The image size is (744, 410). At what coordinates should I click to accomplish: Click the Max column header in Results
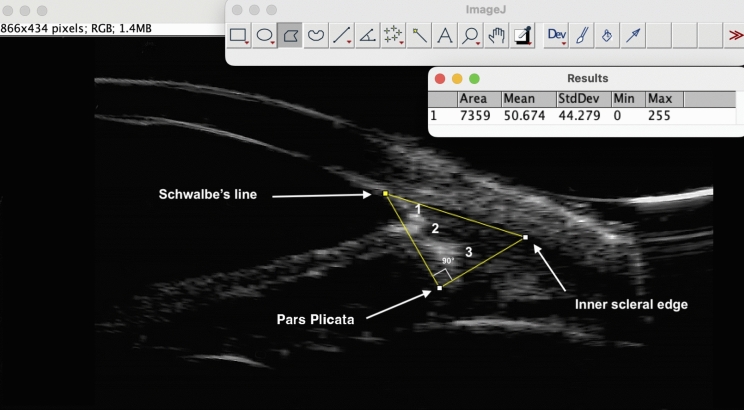tap(664, 99)
